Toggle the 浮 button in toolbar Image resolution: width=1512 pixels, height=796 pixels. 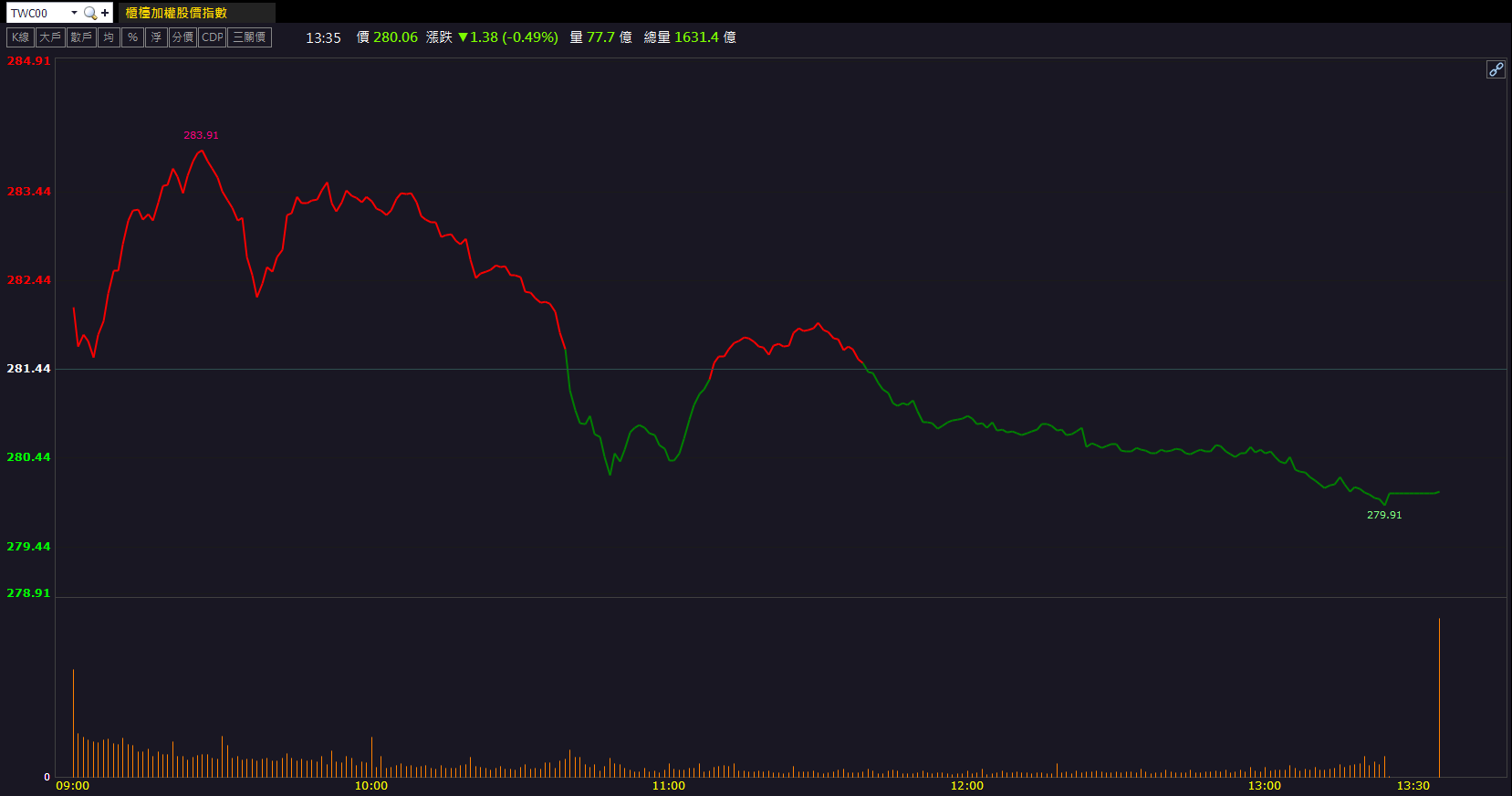point(156,37)
